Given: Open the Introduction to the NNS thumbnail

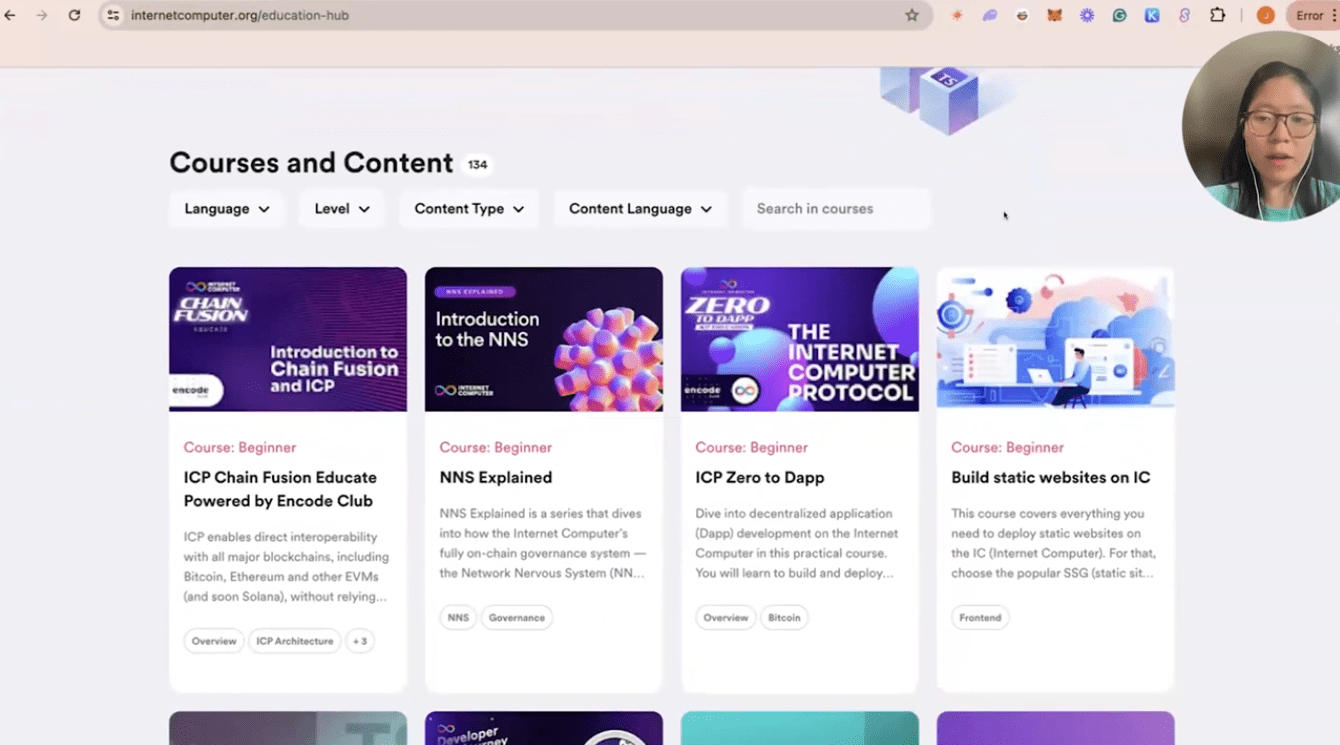Looking at the screenshot, I should point(544,339).
